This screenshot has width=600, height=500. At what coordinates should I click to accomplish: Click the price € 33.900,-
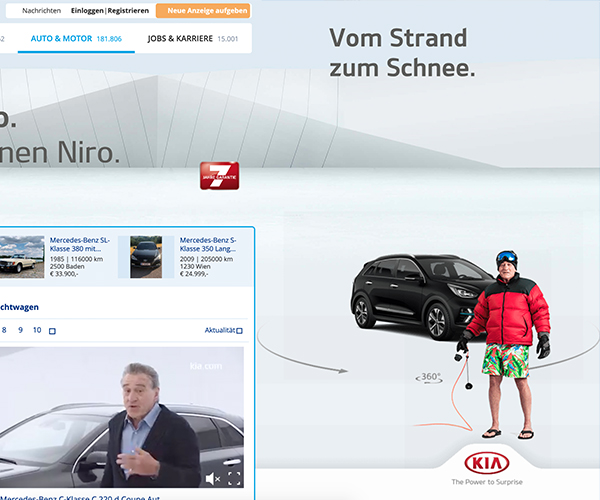[x=64, y=274]
